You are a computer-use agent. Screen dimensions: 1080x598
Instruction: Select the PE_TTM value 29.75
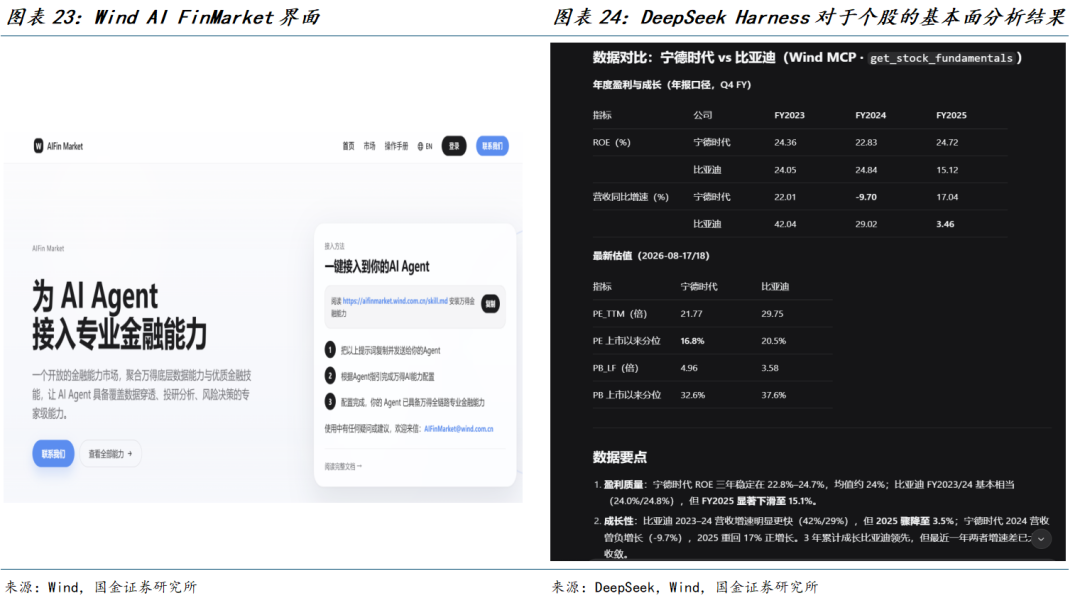click(772, 314)
